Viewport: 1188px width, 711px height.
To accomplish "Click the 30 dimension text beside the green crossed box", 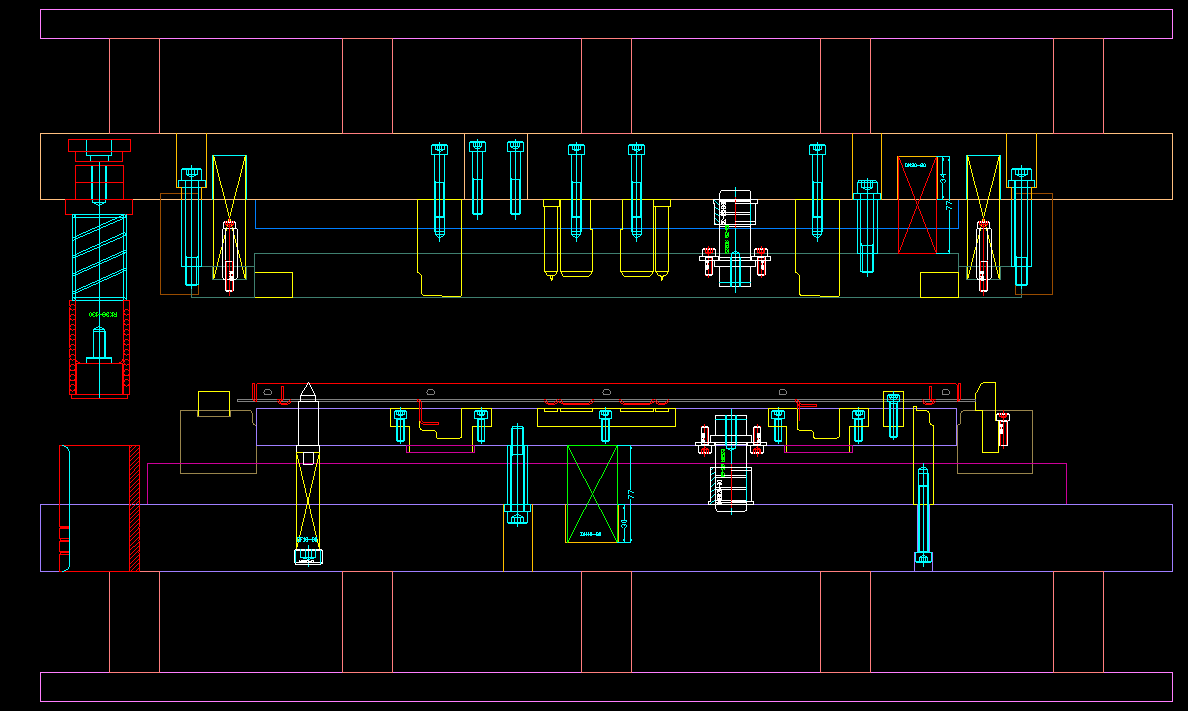I will click(625, 524).
